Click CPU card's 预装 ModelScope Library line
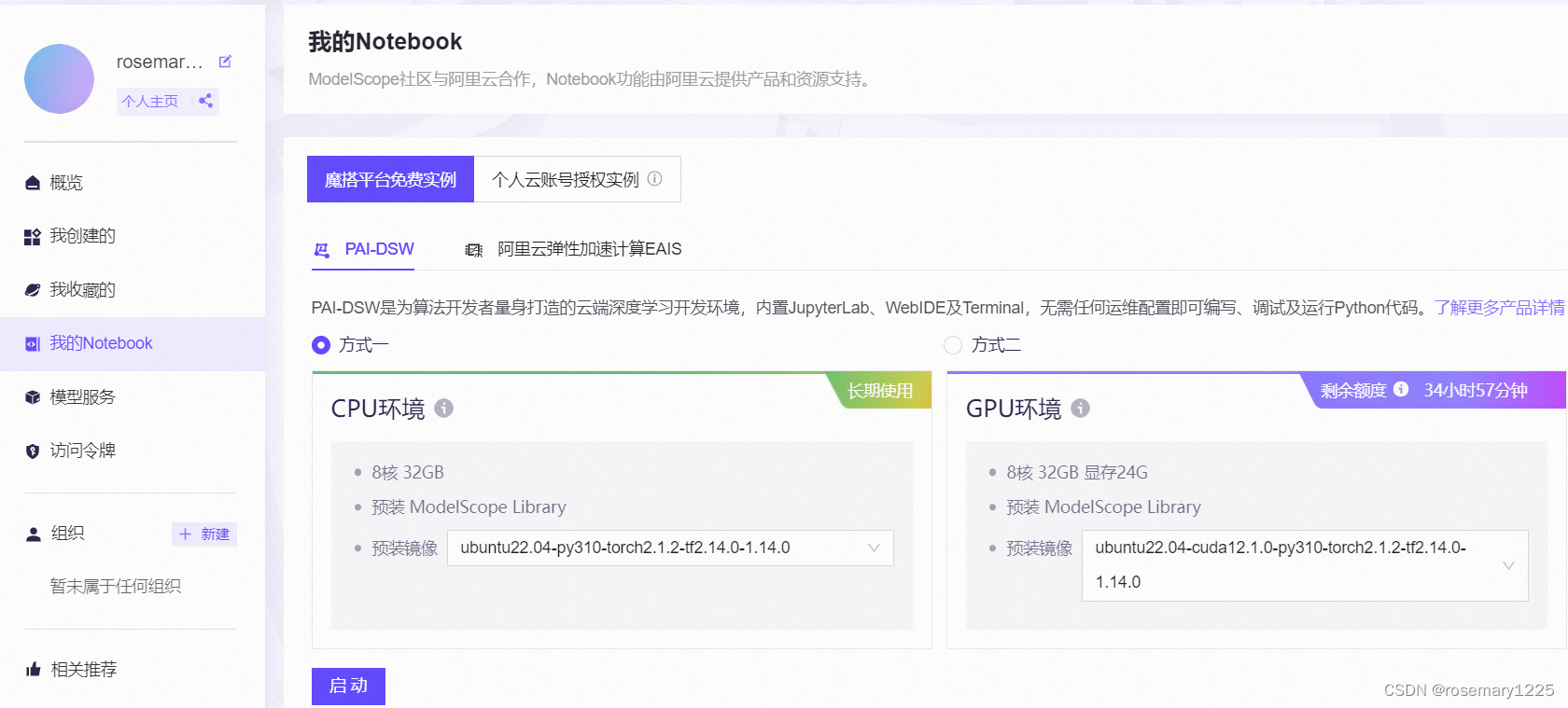Image resolution: width=1568 pixels, height=708 pixels. pyautogui.click(x=469, y=507)
